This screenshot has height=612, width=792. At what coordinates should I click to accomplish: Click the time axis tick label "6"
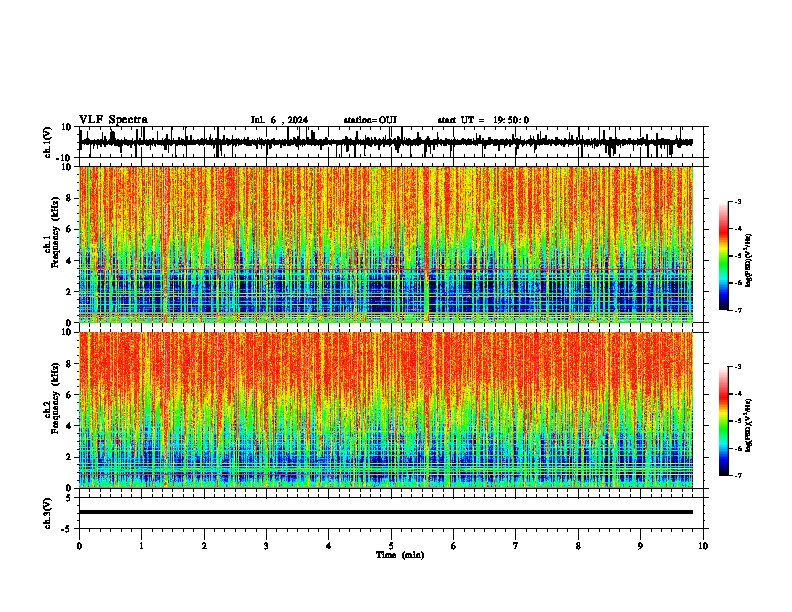click(454, 546)
